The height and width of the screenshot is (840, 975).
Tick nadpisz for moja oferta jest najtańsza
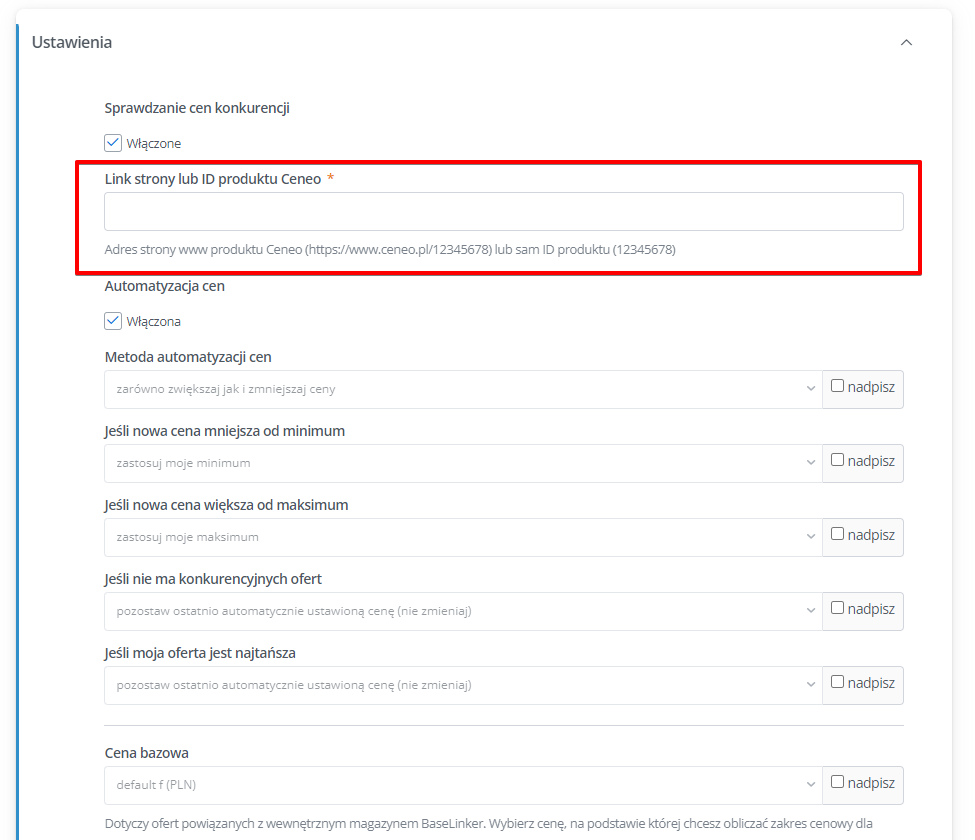click(x=838, y=682)
